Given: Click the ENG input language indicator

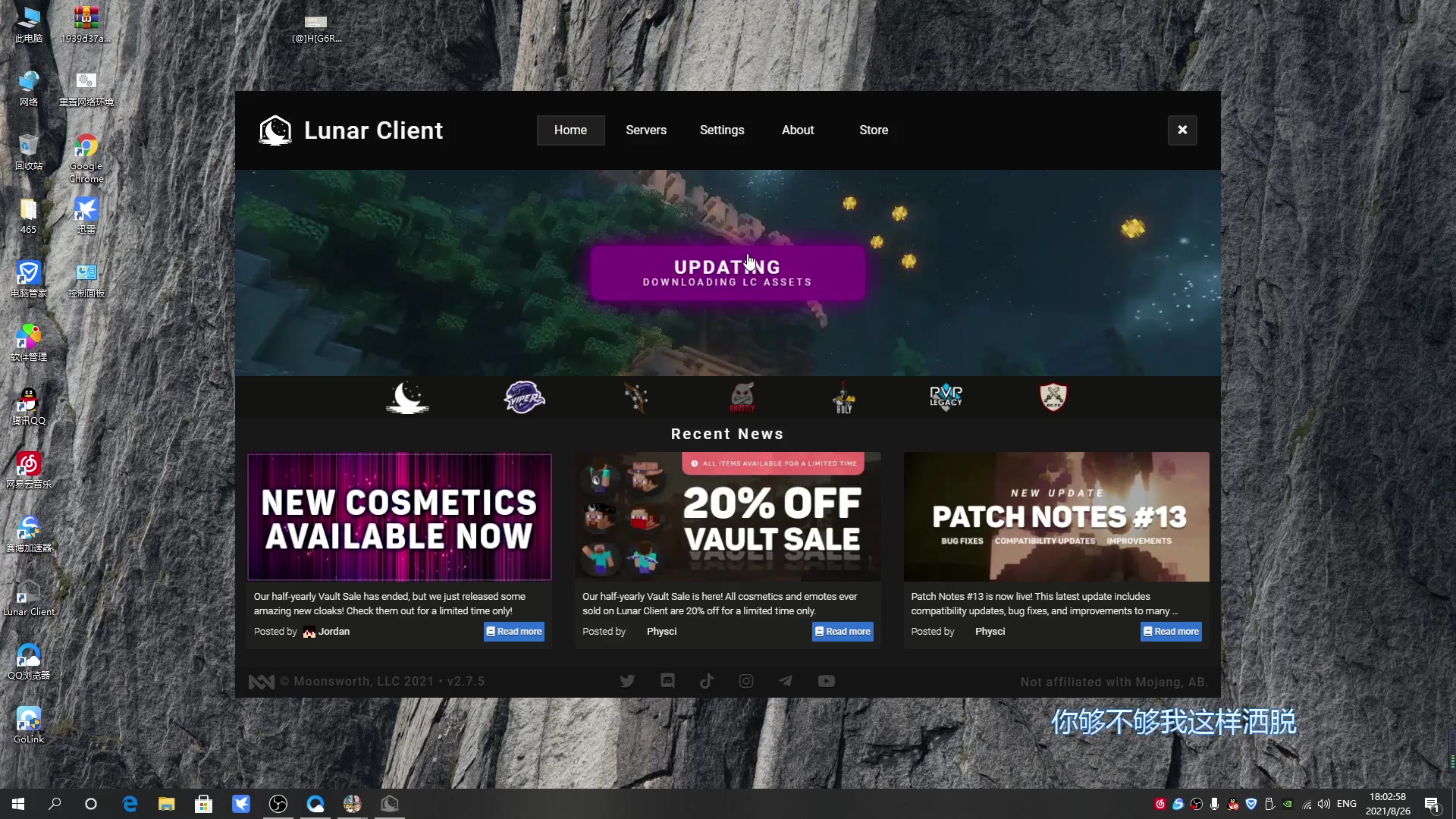Looking at the screenshot, I should pos(1347,804).
